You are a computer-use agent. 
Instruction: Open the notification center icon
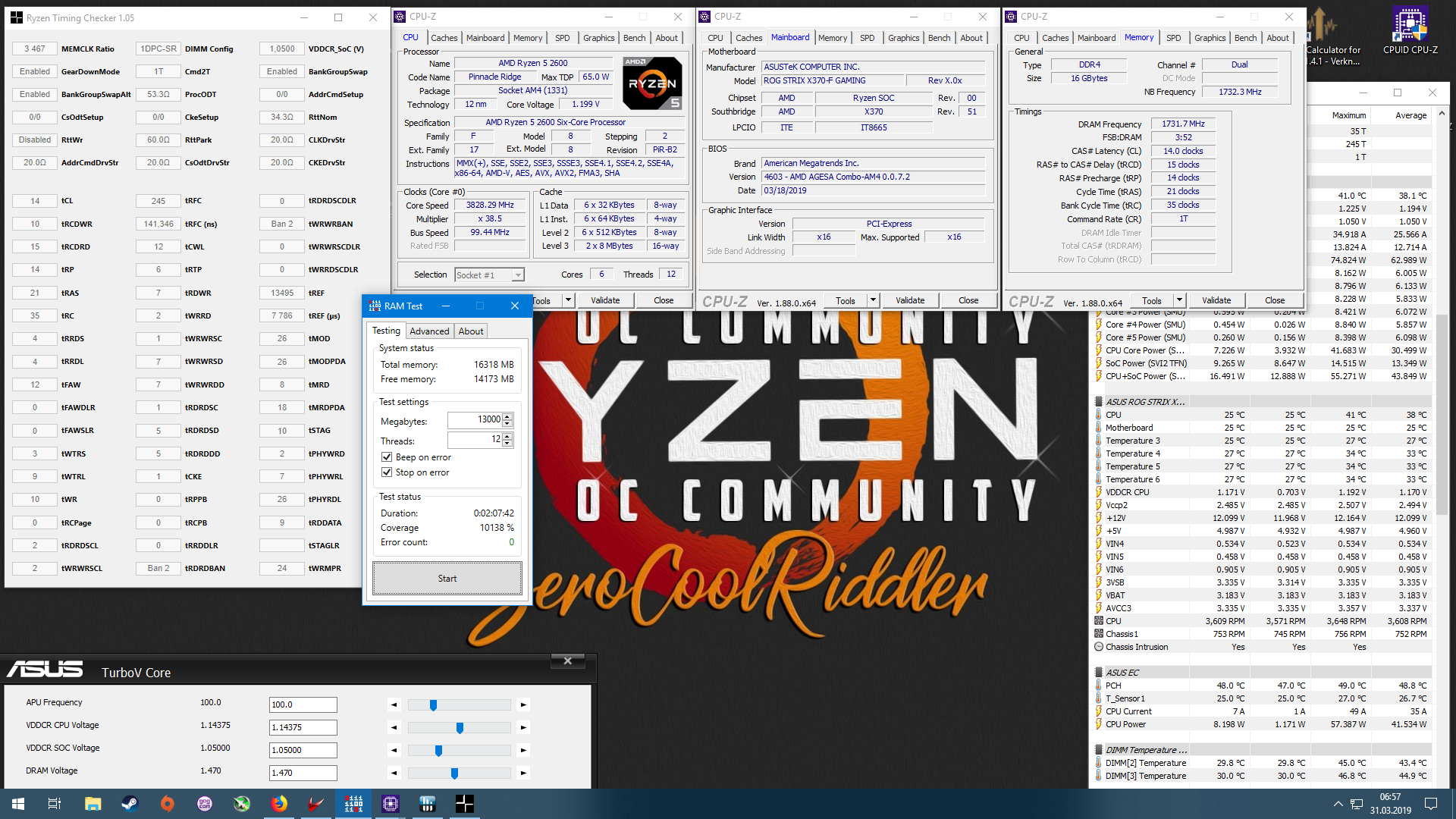[x=1431, y=803]
